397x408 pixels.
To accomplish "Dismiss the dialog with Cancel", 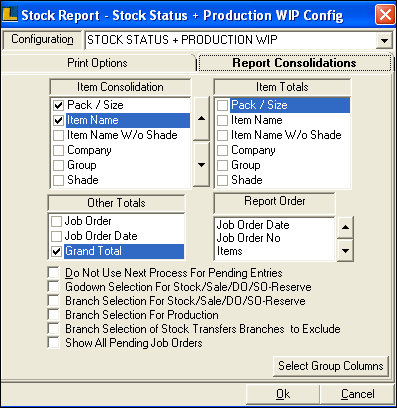I will click(358, 394).
